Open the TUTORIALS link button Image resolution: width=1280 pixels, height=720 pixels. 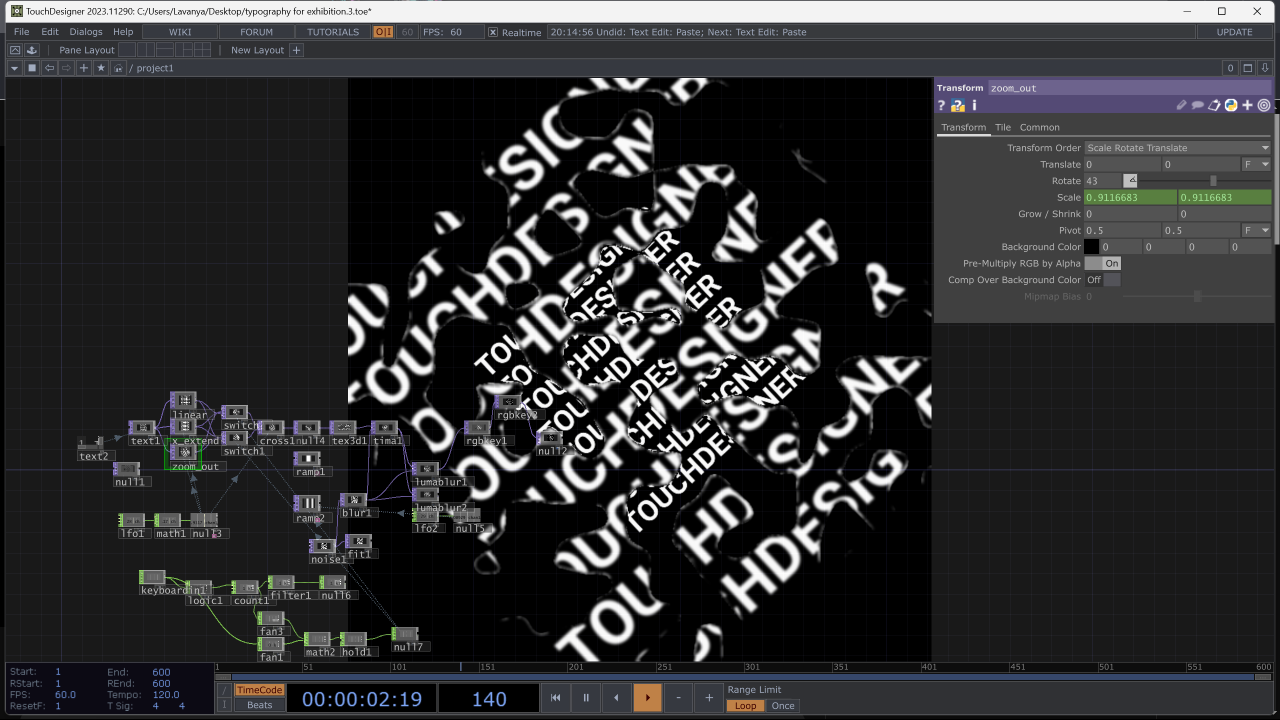tap(333, 32)
